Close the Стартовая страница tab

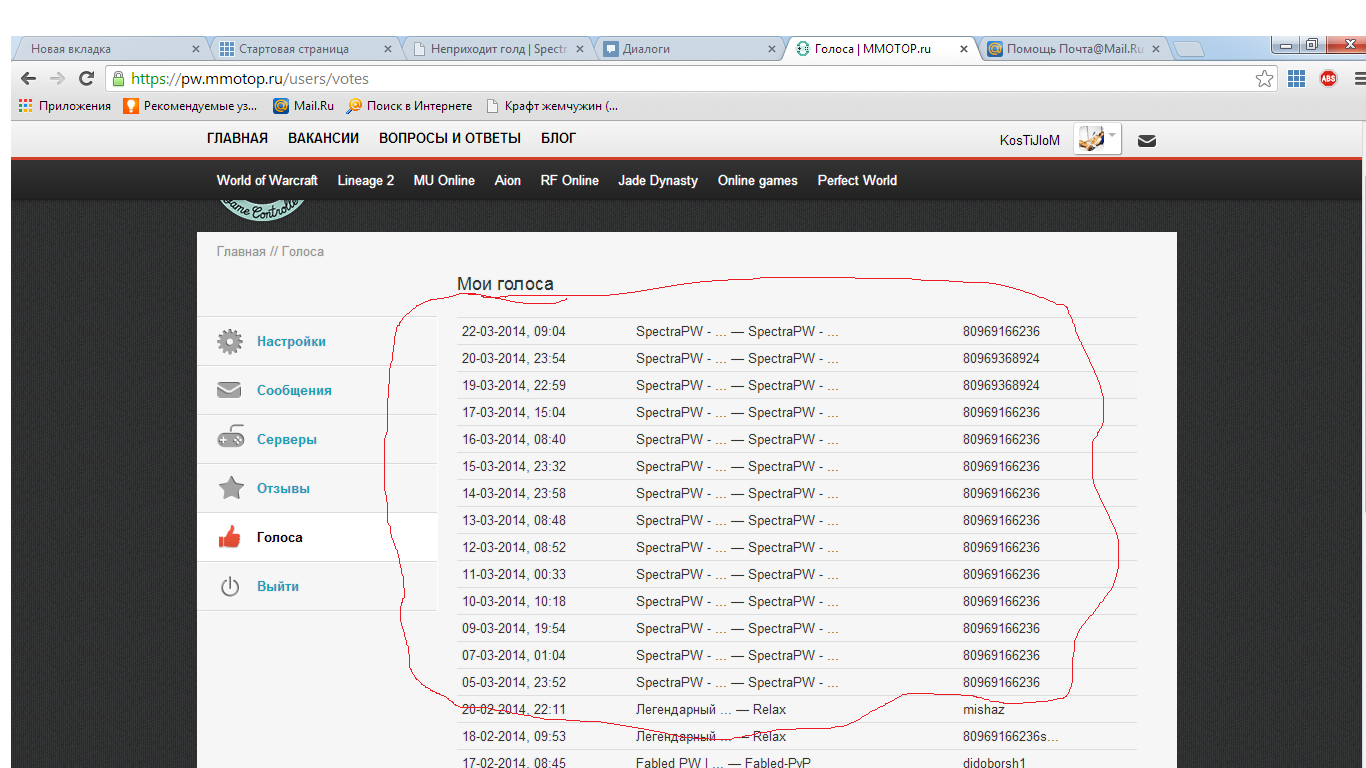pos(388,48)
